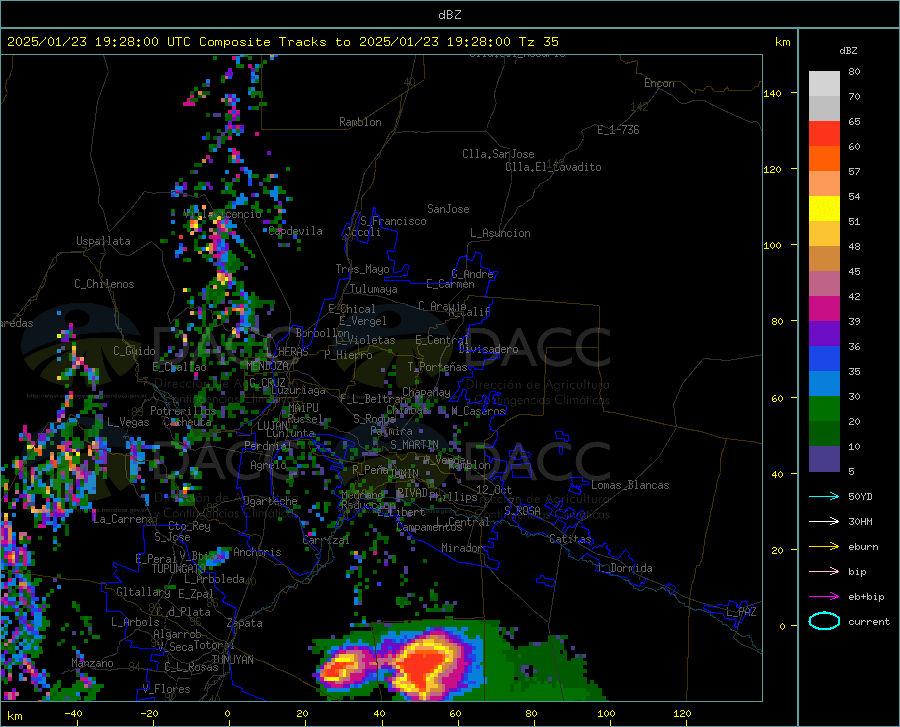Click the Clla.SanJose location label
900x727 pixels.
click(x=498, y=154)
